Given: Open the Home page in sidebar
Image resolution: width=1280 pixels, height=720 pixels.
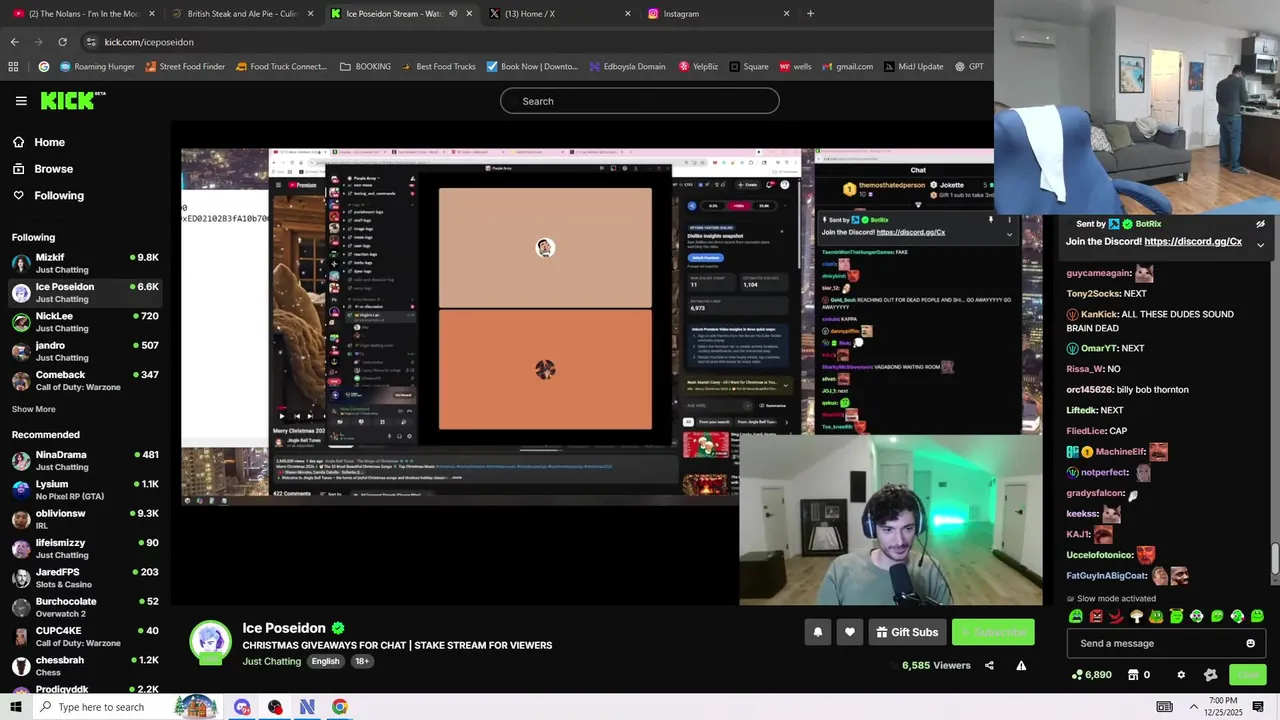Looking at the screenshot, I should pyautogui.click(x=49, y=142).
